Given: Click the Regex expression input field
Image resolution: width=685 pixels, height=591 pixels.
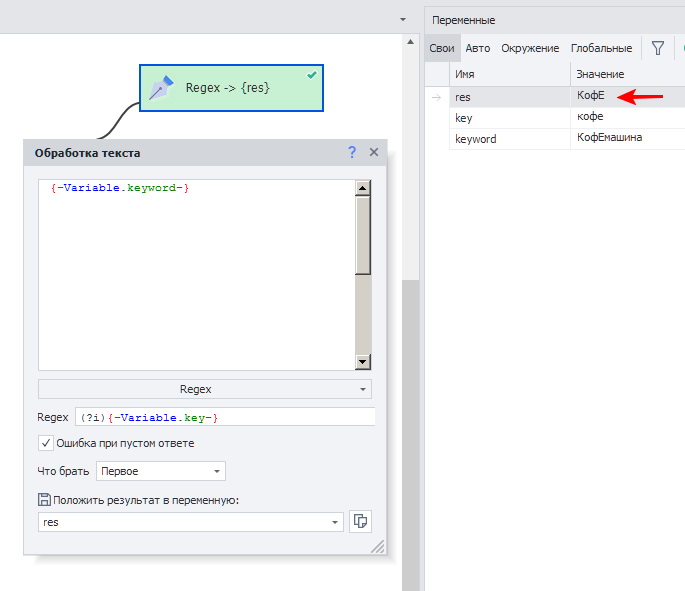Looking at the screenshot, I should click(224, 417).
